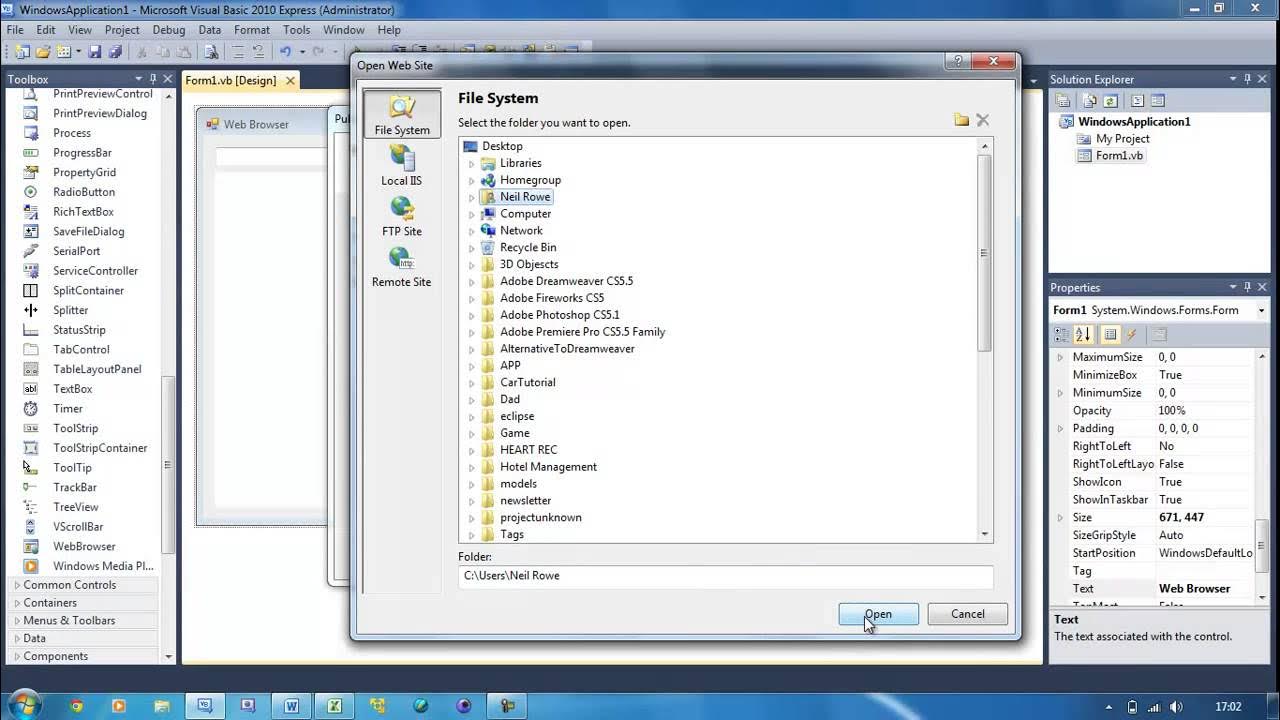Select Adobe Photoshop CS5.1 folder
This screenshot has width=1280, height=720.
560,315
